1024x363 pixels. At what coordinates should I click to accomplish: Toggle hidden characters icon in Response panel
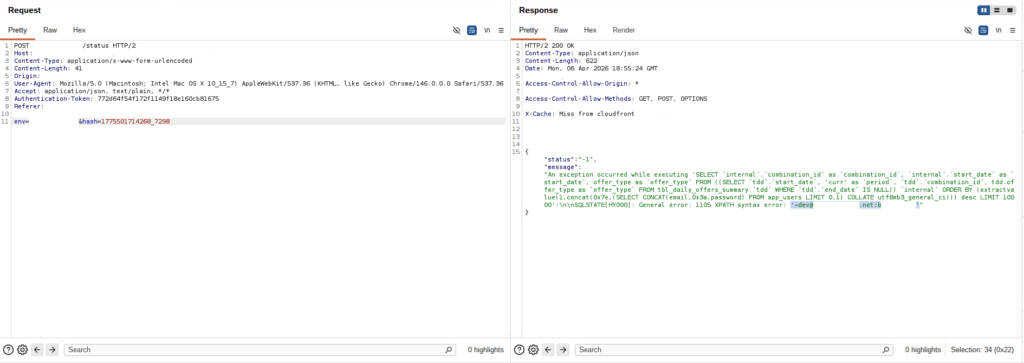click(968, 30)
